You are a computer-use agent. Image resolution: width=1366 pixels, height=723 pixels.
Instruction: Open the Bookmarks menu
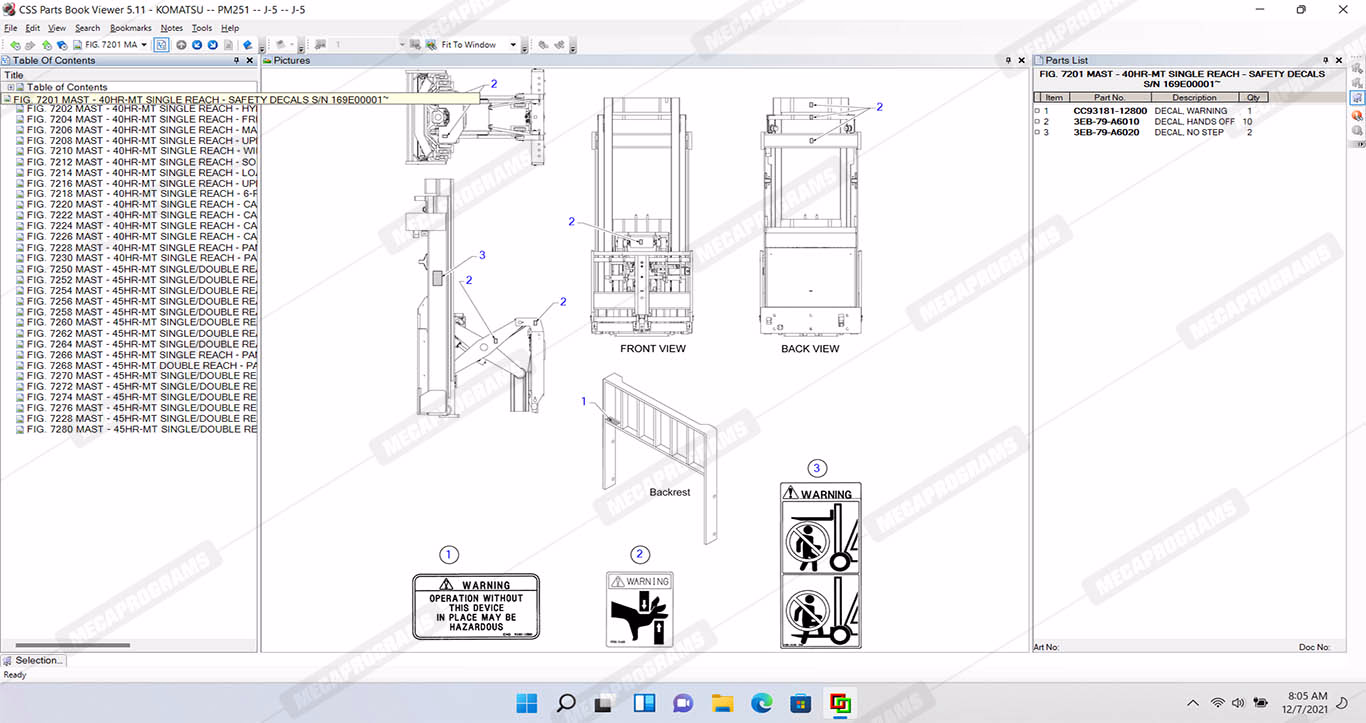[x=129, y=28]
